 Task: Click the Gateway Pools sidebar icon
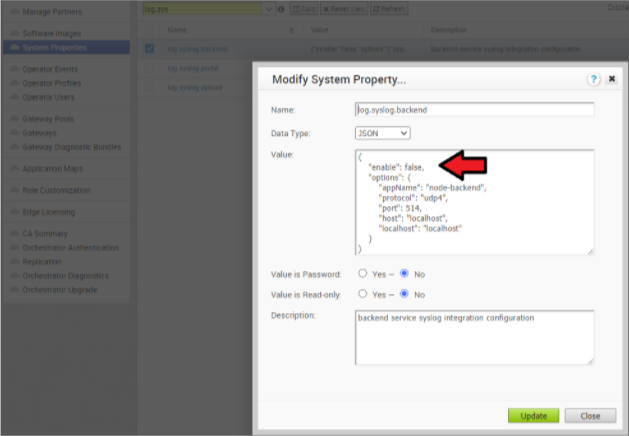click(x=15, y=117)
